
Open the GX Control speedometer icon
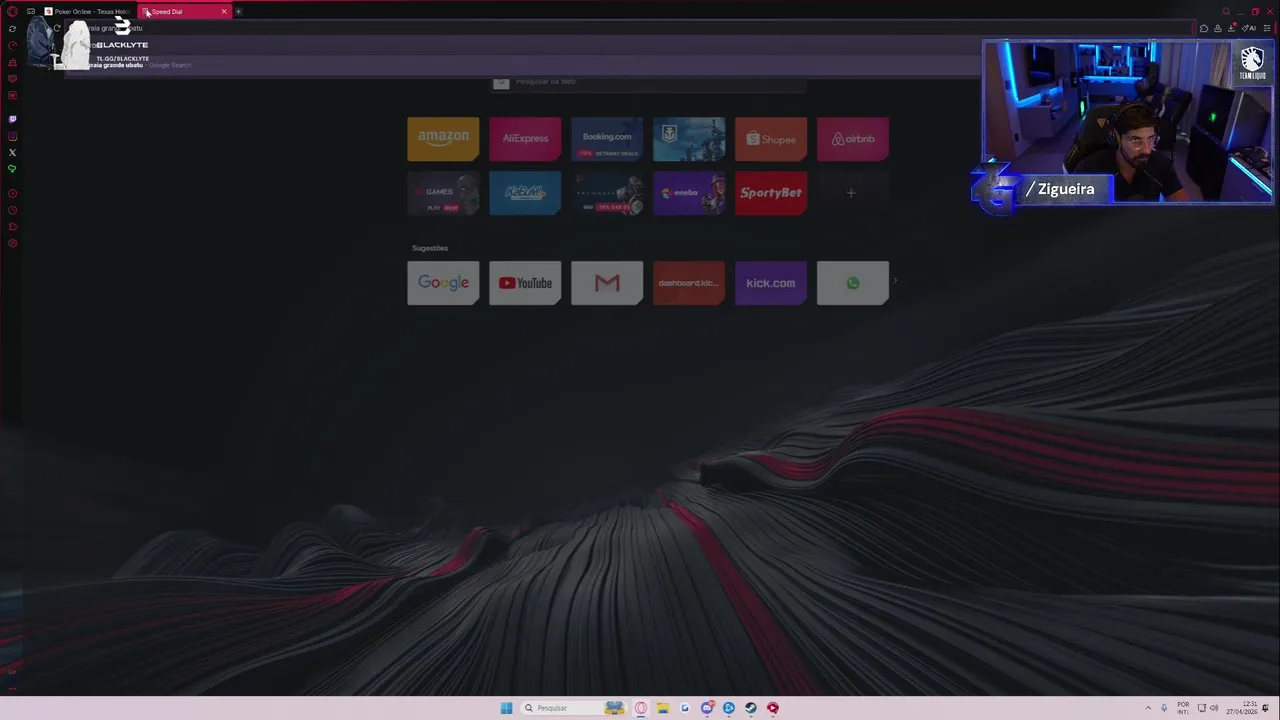12,46
